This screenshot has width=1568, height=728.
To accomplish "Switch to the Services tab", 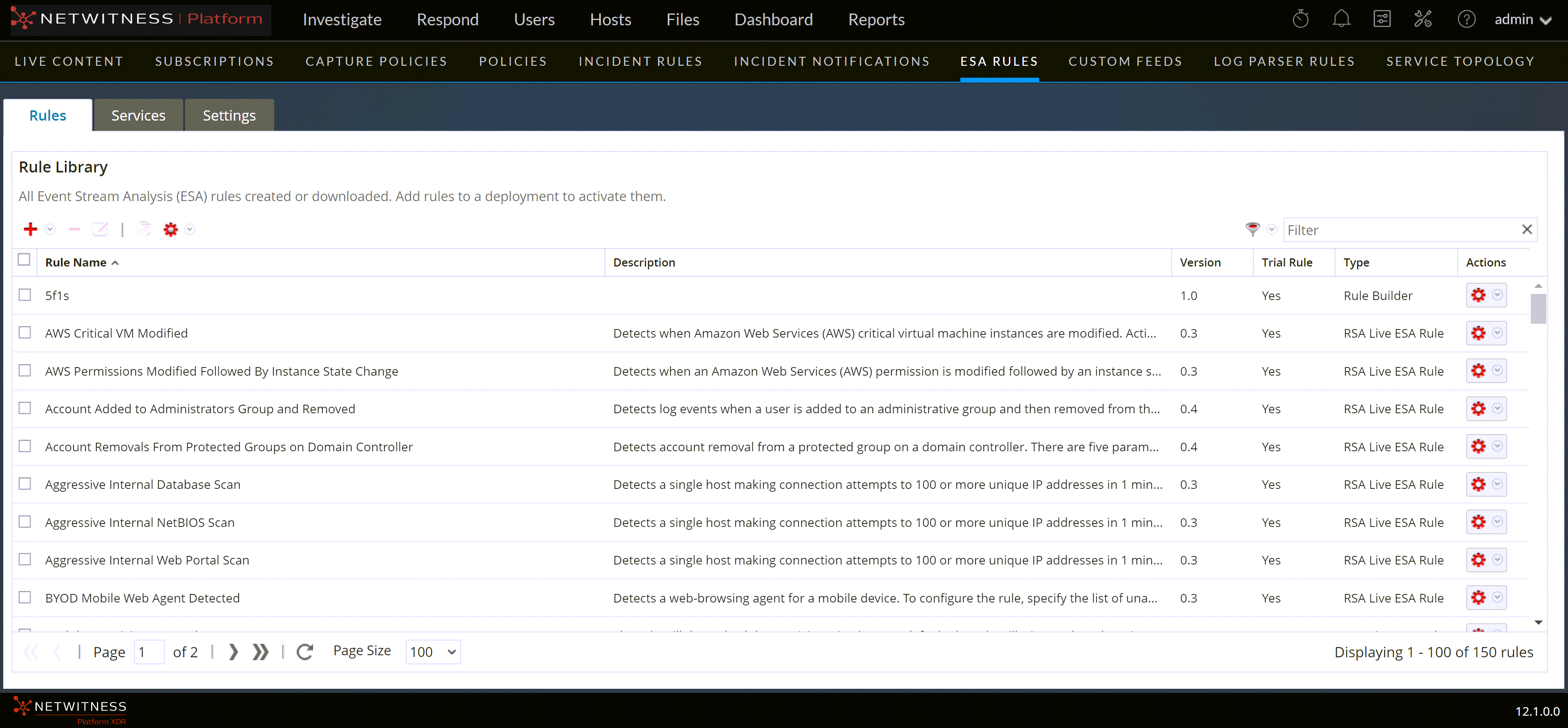I will click(x=138, y=116).
